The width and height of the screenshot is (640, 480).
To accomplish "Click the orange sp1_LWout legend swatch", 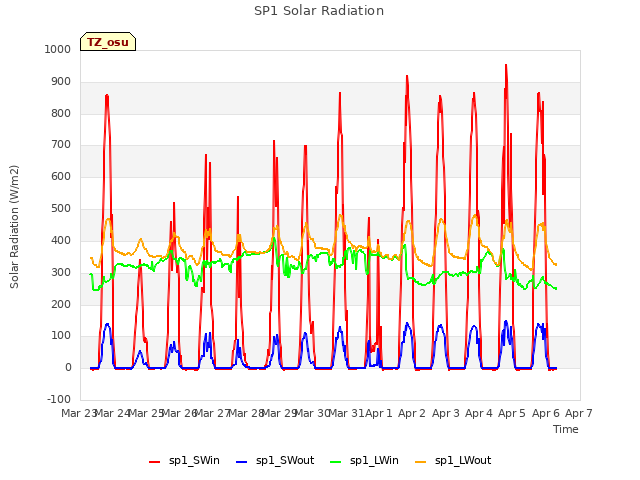I will [420, 462].
